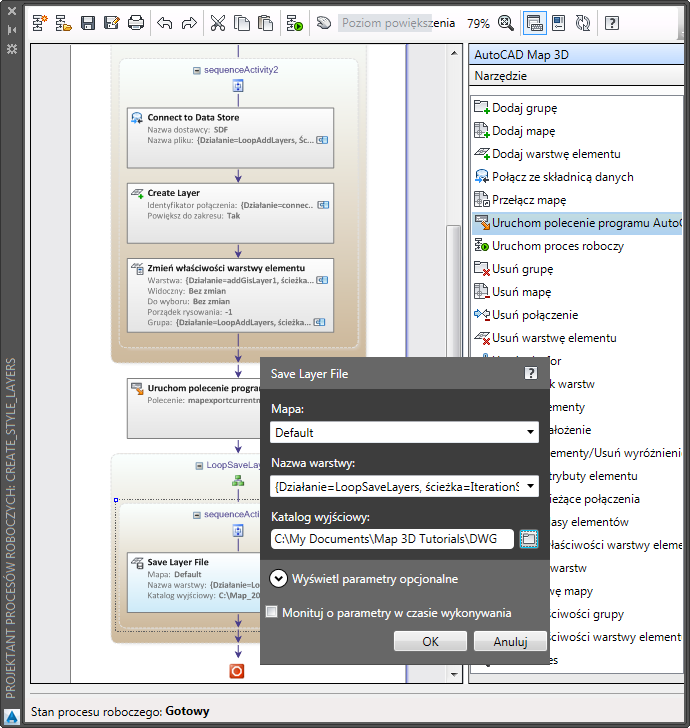690x728 pixels.
Task: Browse for the output folder in Katalog wyjściowy
Action: coord(528,539)
